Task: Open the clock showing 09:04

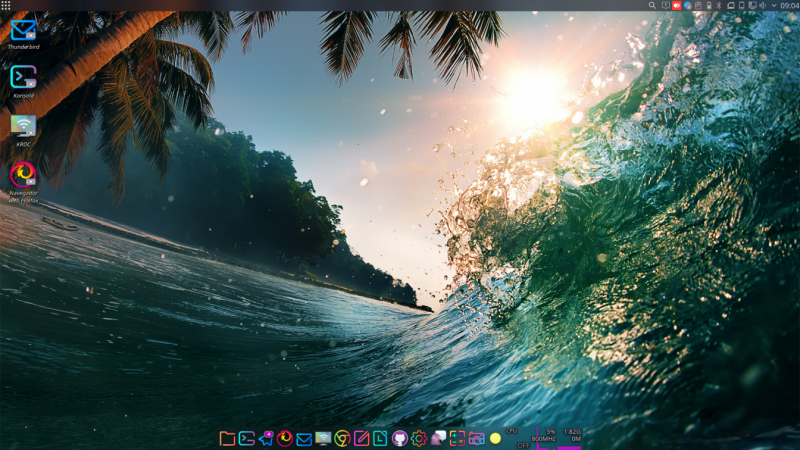Action: coord(789,6)
